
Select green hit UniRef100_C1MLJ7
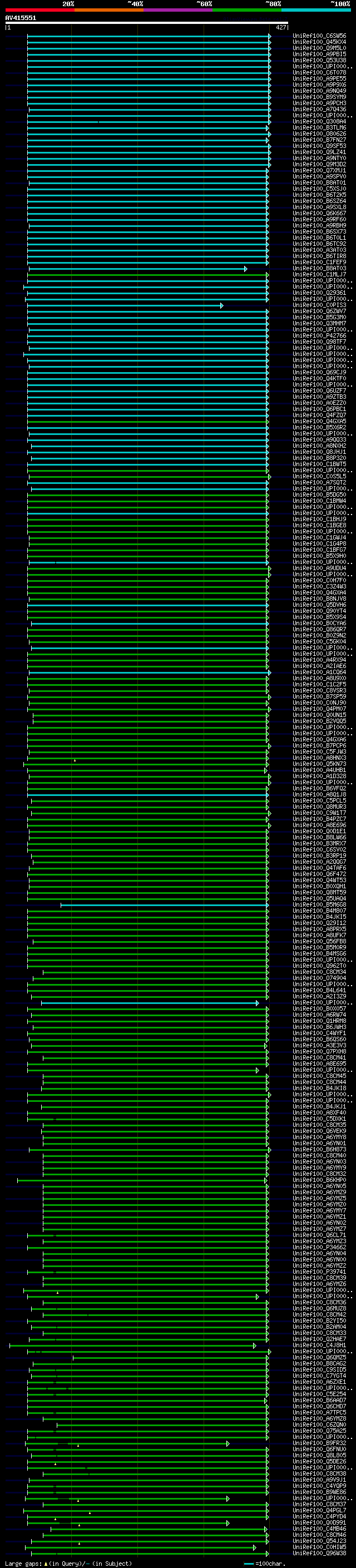point(319,275)
